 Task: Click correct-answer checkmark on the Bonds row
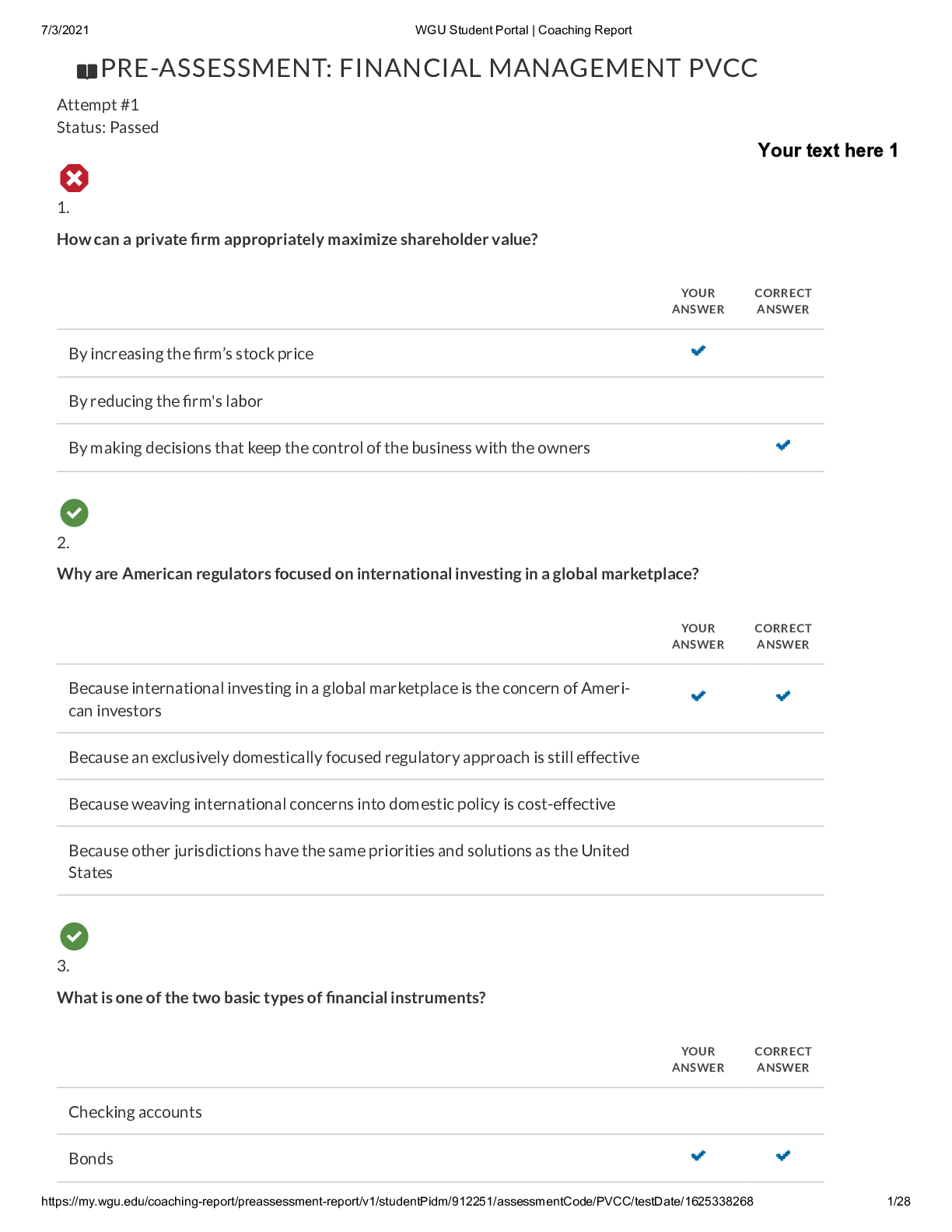coord(783,1156)
